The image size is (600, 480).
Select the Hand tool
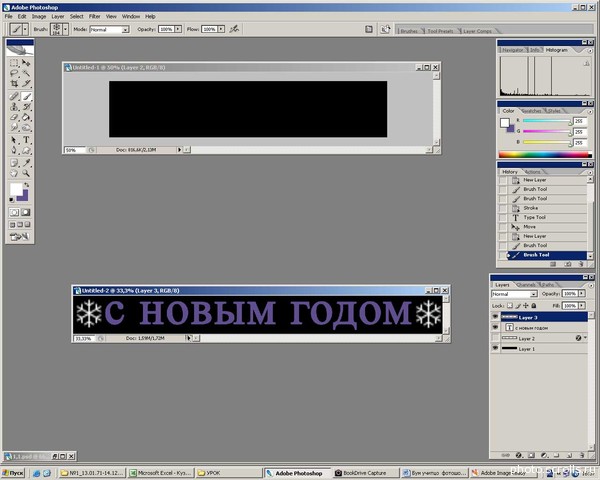click(x=14, y=173)
